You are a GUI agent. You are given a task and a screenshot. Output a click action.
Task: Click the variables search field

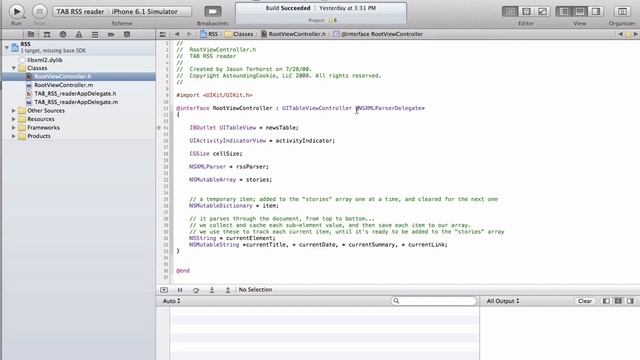(x=433, y=301)
